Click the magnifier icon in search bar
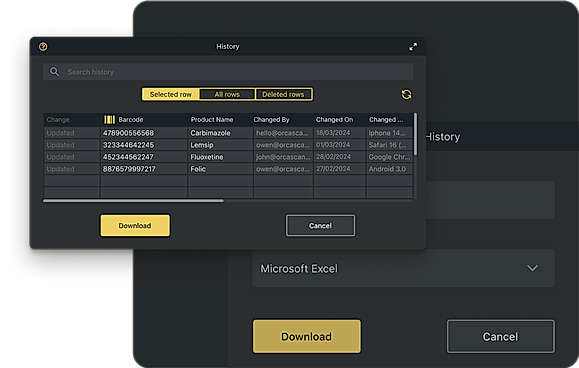 tap(54, 72)
